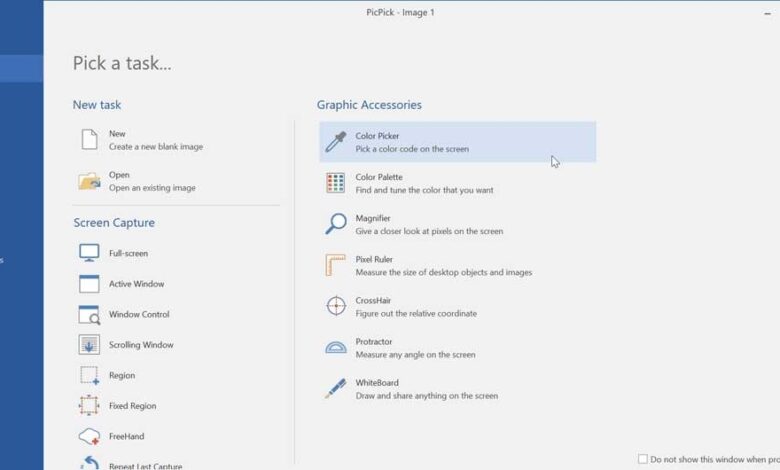Screen dimensions: 780x470
Task: Activate the CrossHair tool
Action: click(x=336, y=306)
